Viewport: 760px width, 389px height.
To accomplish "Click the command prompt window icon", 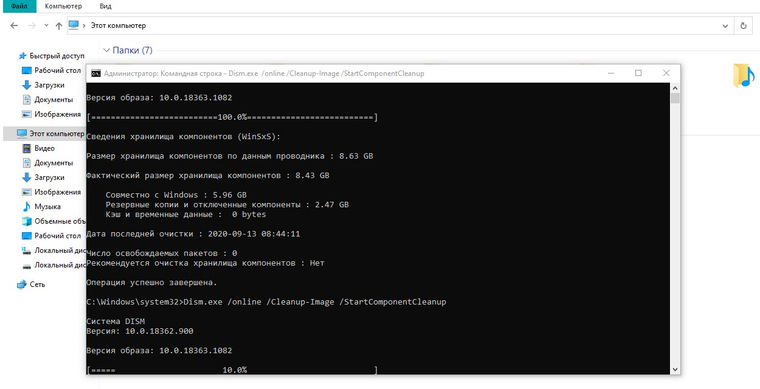I will 96,73.
